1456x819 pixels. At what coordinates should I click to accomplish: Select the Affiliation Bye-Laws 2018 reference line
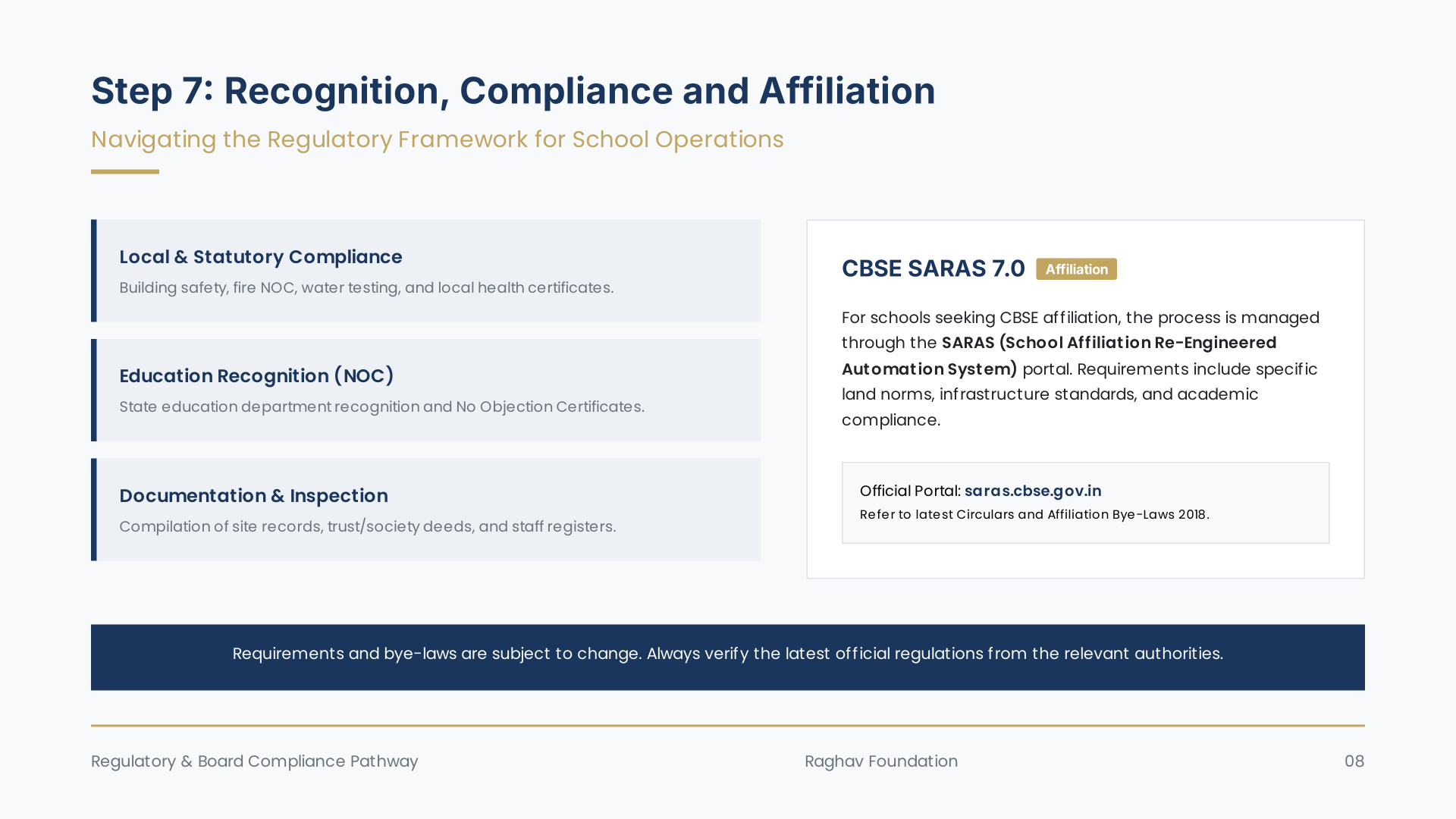1034,514
